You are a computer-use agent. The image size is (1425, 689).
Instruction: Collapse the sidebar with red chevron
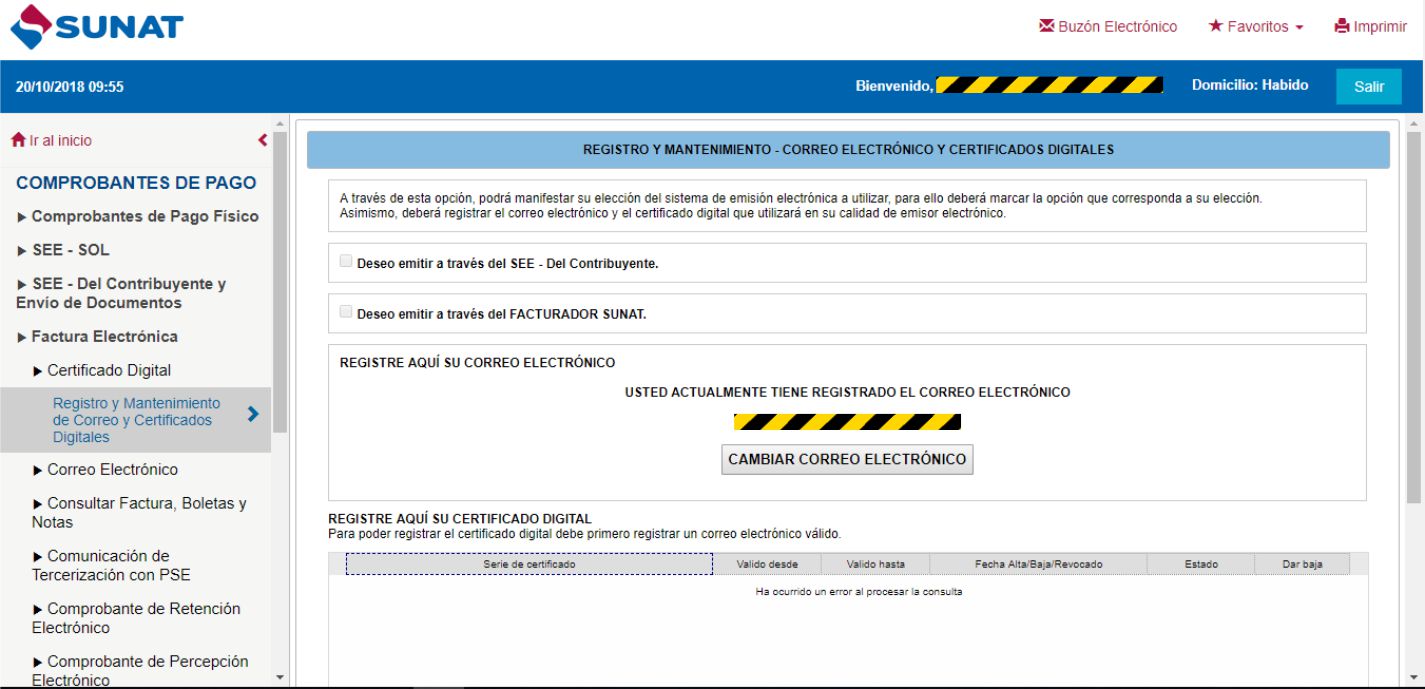click(x=263, y=141)
